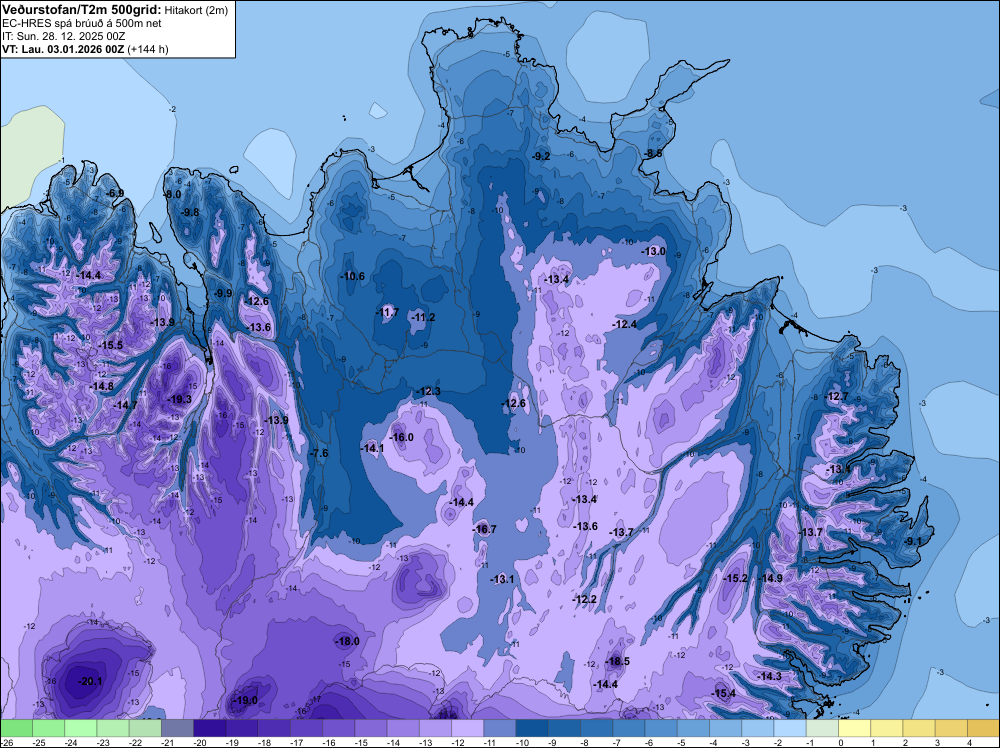Click the -11.7 temperature value
This screenshot has height=748, width=1000.
(x=386, y=312)
